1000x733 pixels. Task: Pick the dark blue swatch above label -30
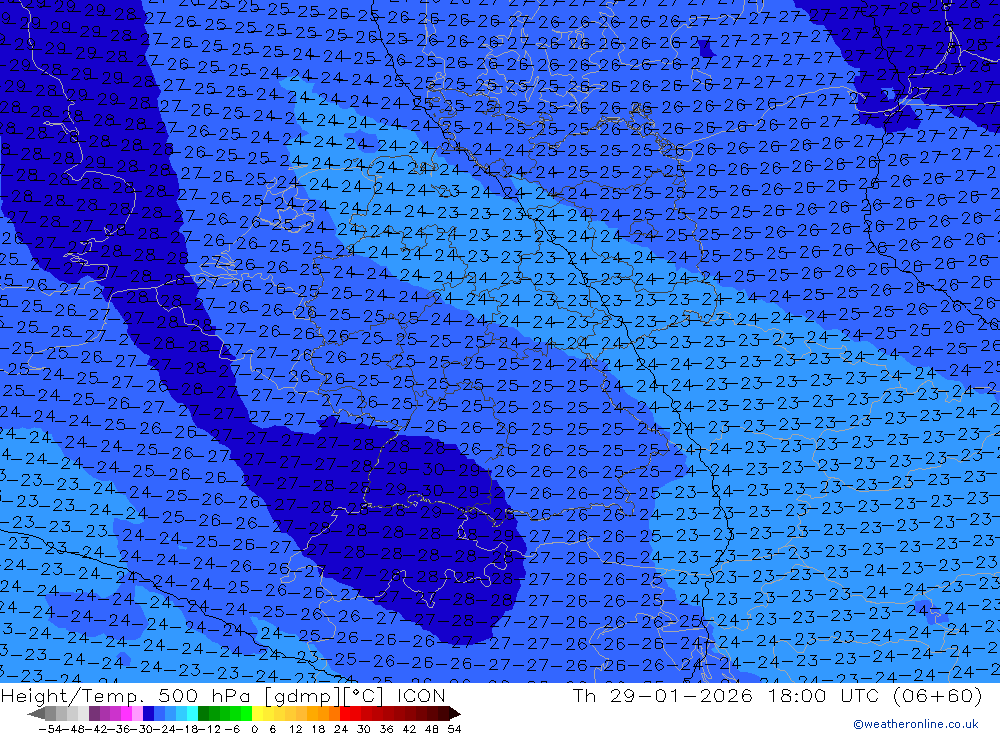pos(148,714)
